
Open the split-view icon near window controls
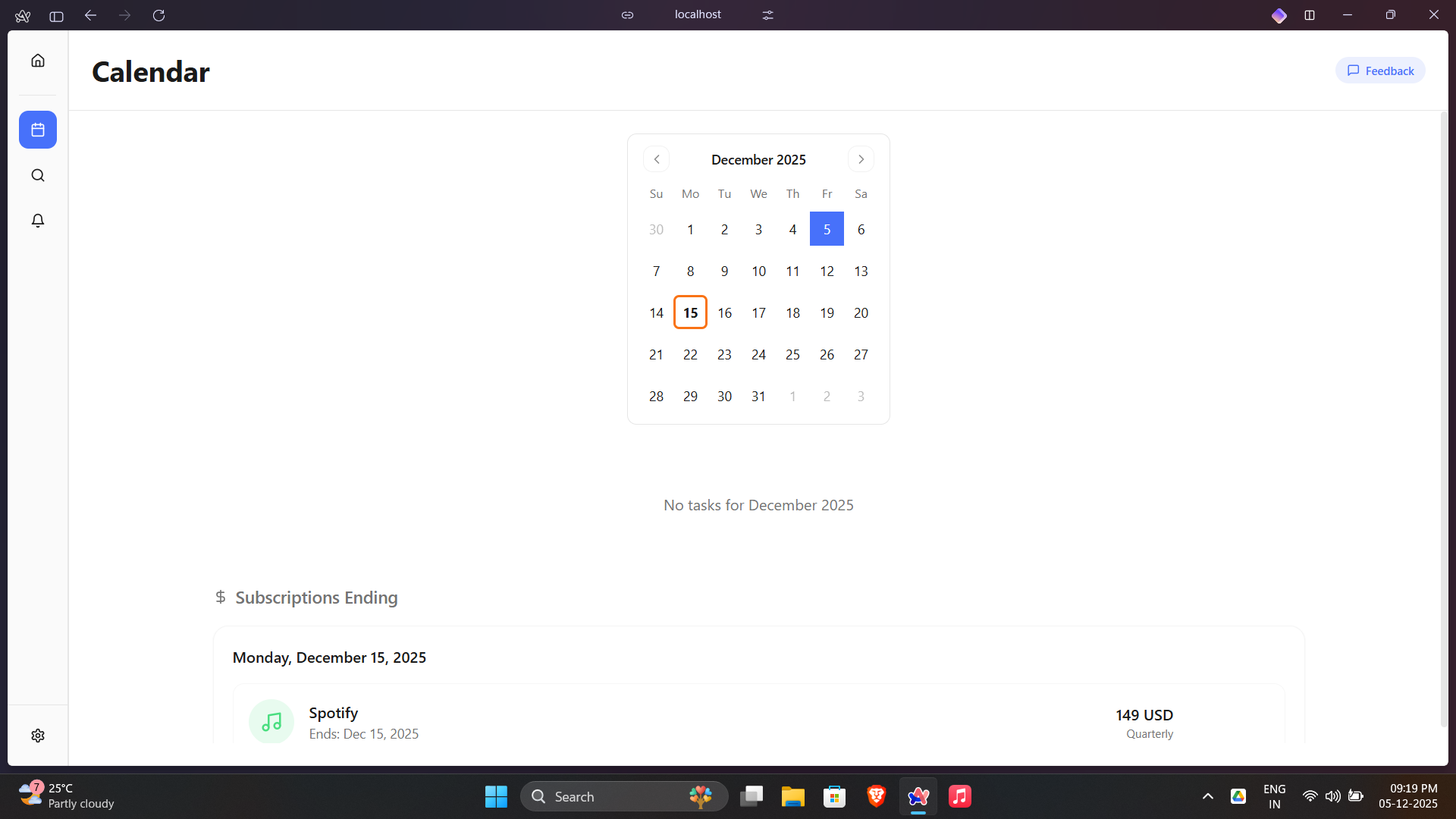click(1310, 14)
